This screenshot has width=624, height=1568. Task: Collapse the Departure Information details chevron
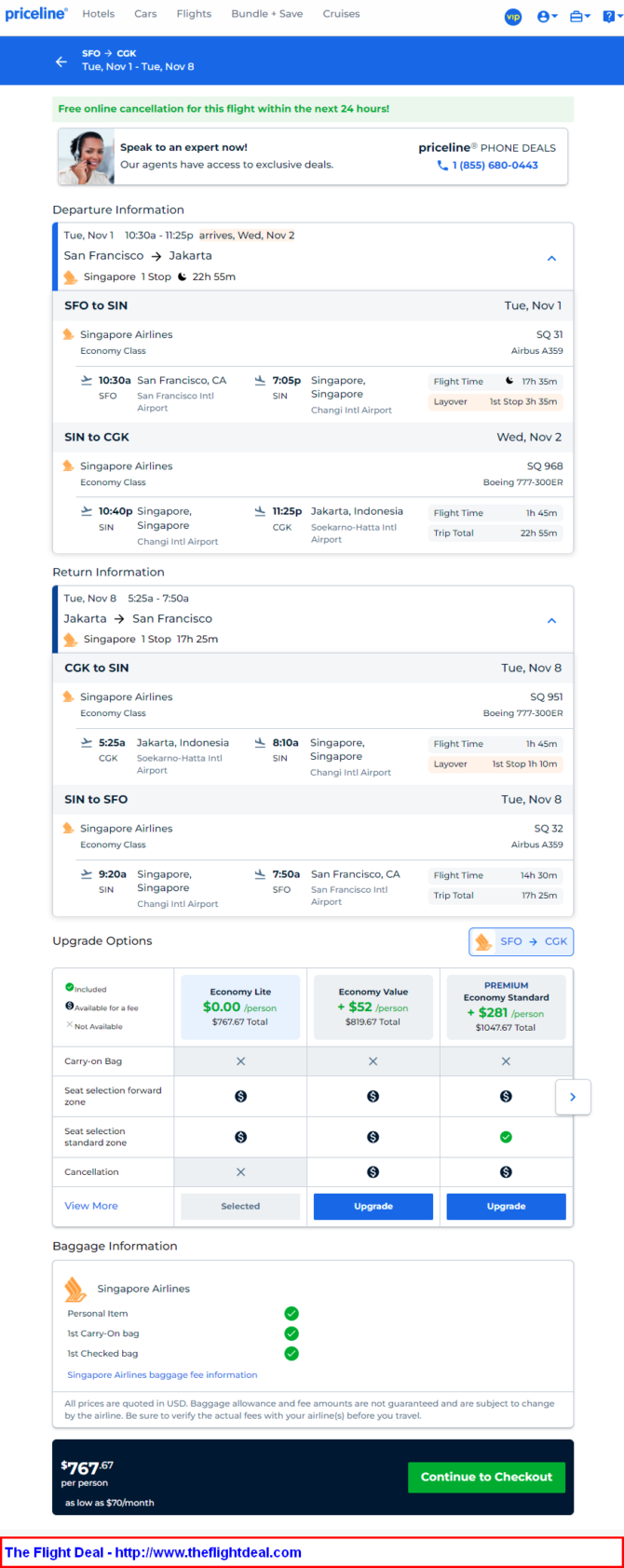click(551, 258)
